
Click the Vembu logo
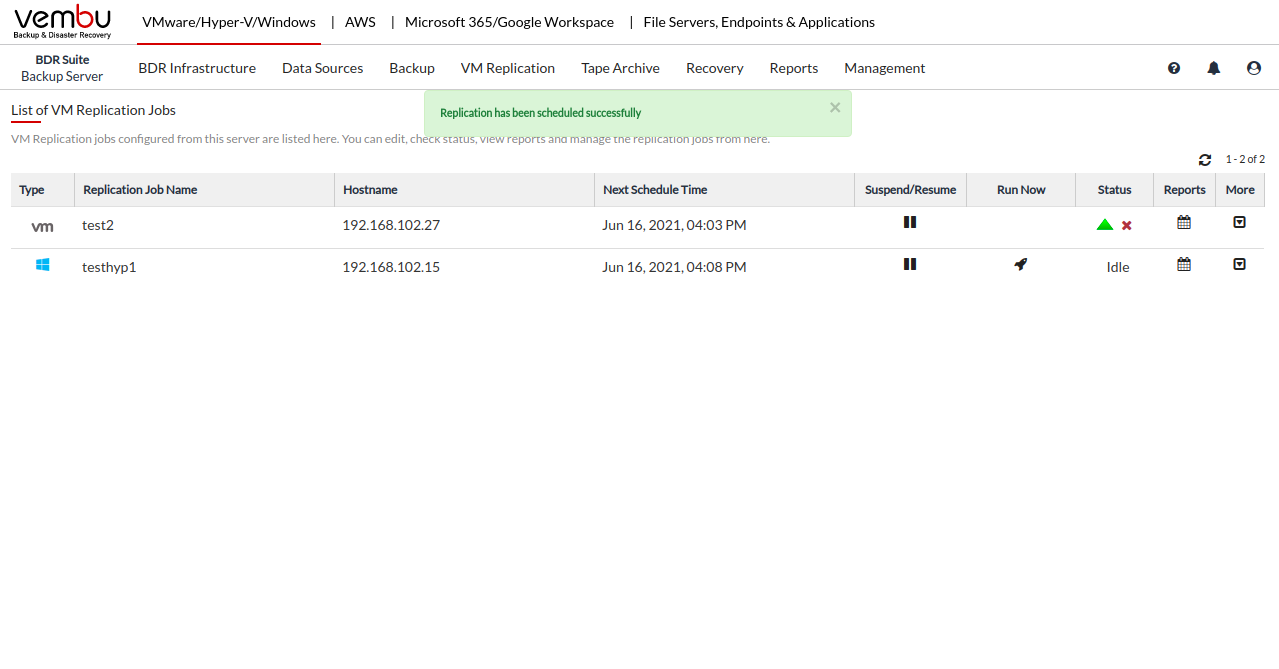click(62, 22)
